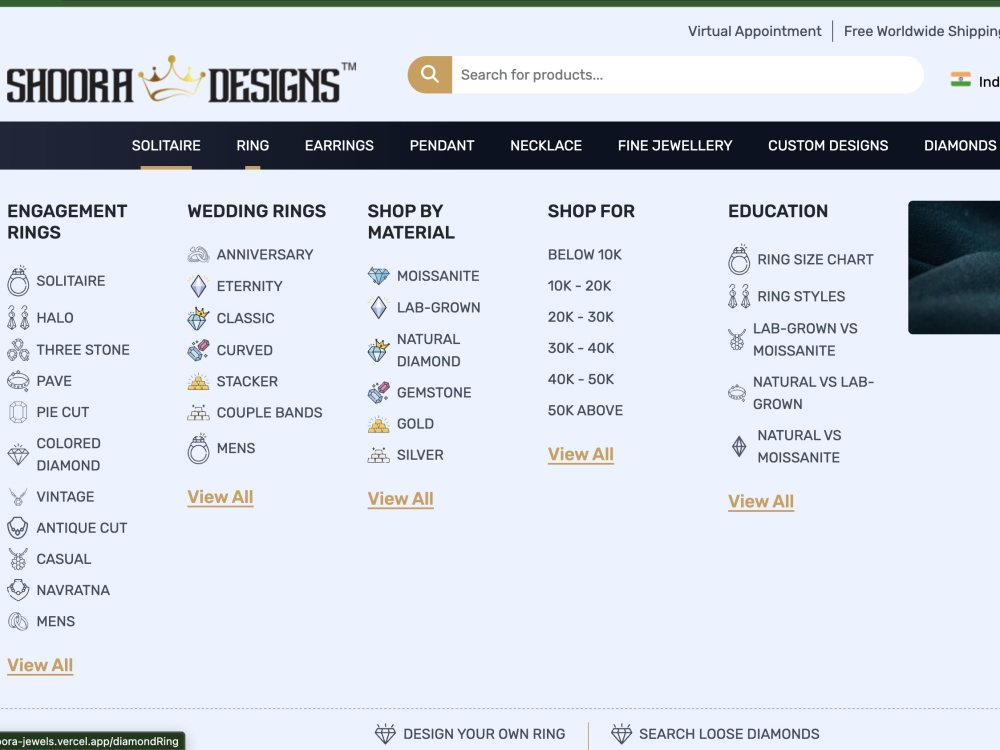The height and width of the screenshot is (750, 1000).
Task: Click the Eternity diamond icon
Action: (x=198, y=286)
